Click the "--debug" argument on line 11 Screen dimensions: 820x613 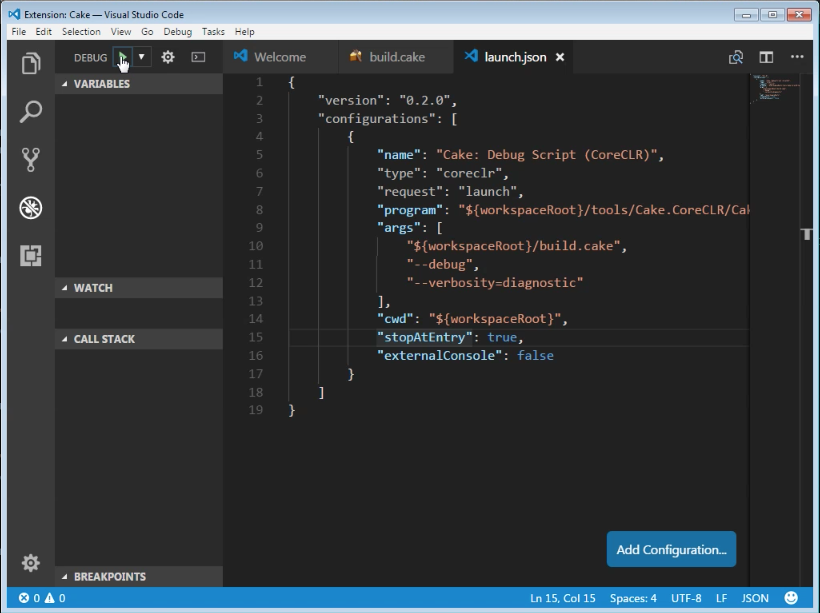(439, 265)
